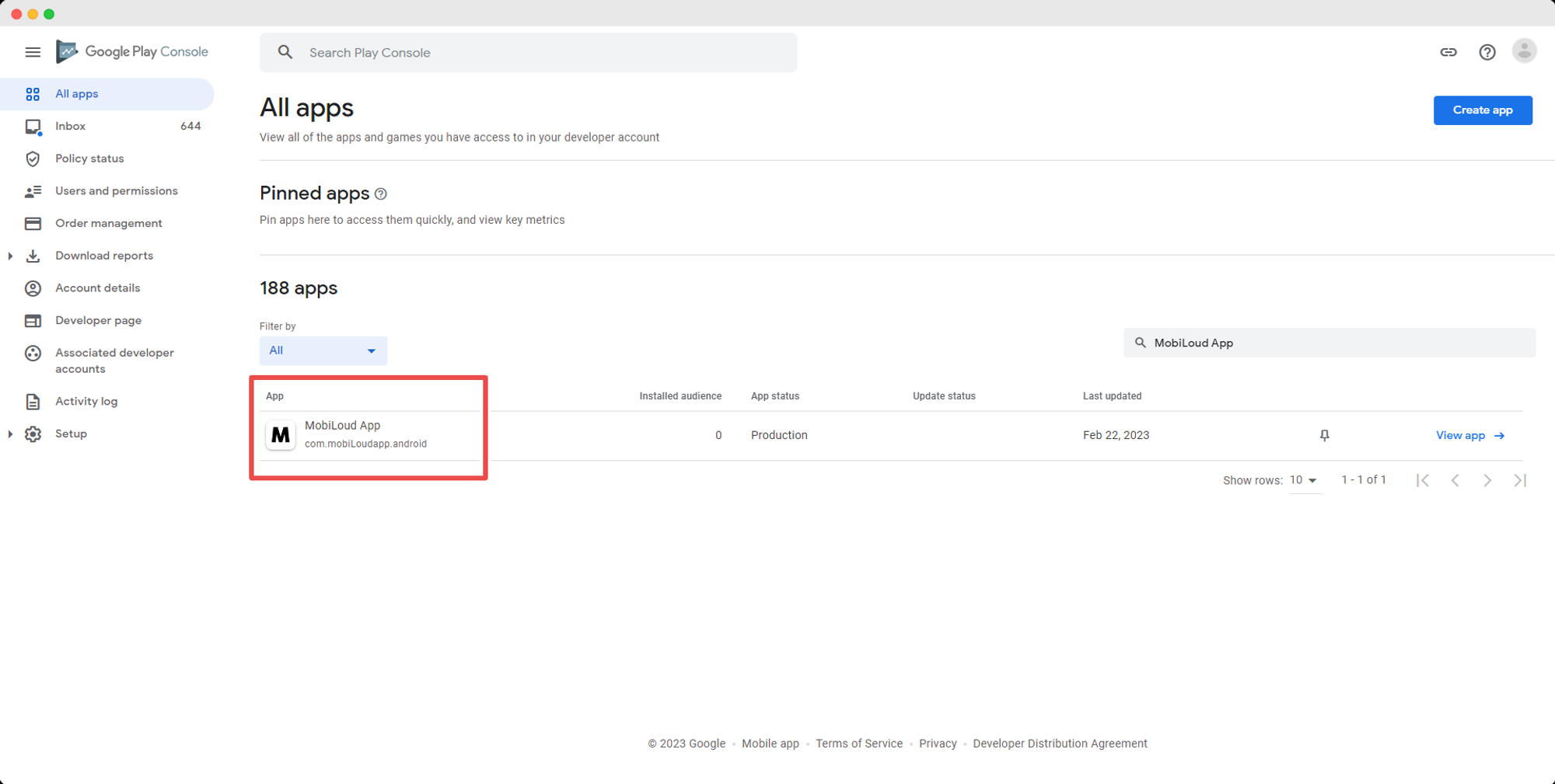Click the Setup gear icon
Image resolution: width=1555 pixels, height=784 pixels.
pos(33,434)
